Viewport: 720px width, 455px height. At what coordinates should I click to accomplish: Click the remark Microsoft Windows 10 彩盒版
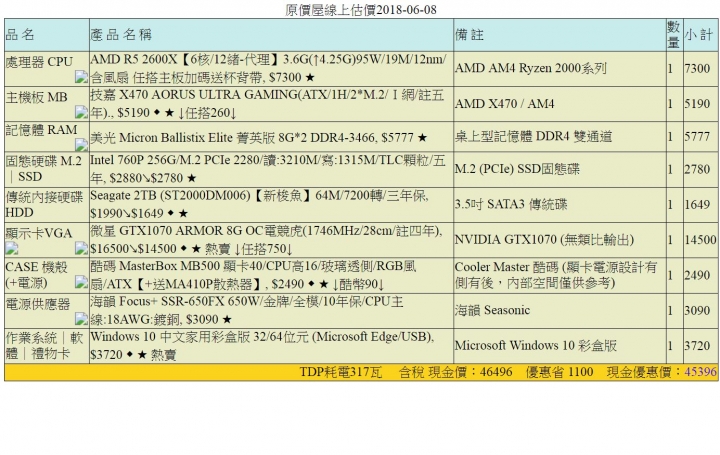click(535, 345)
